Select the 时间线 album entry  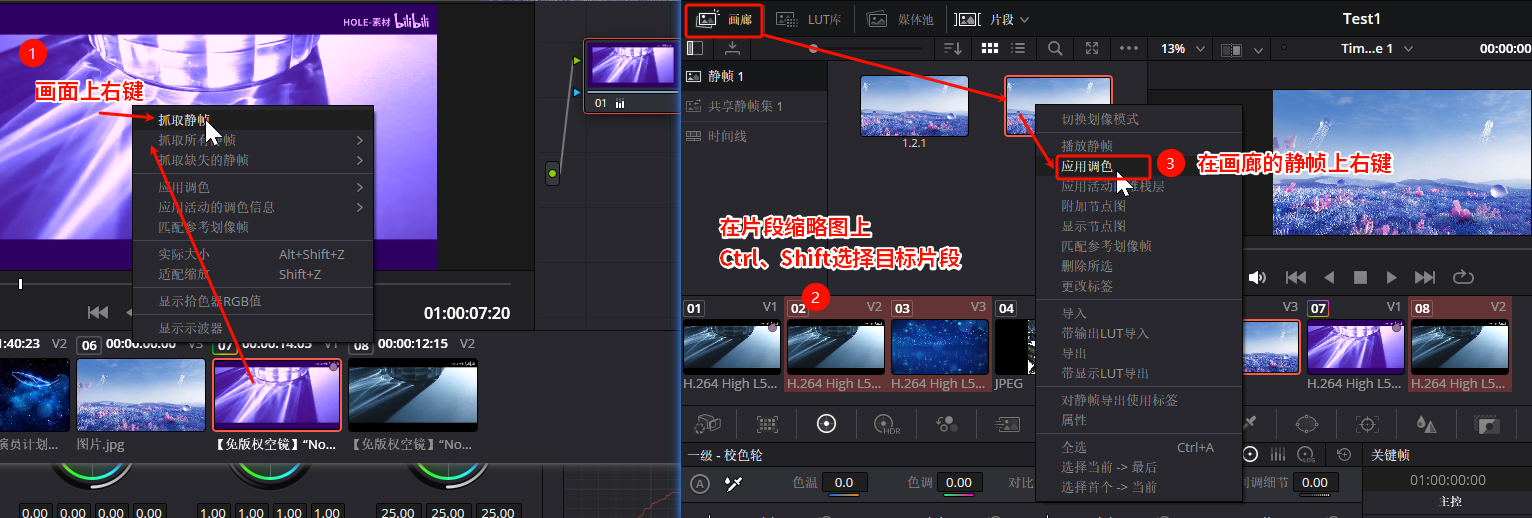[755, 136]
